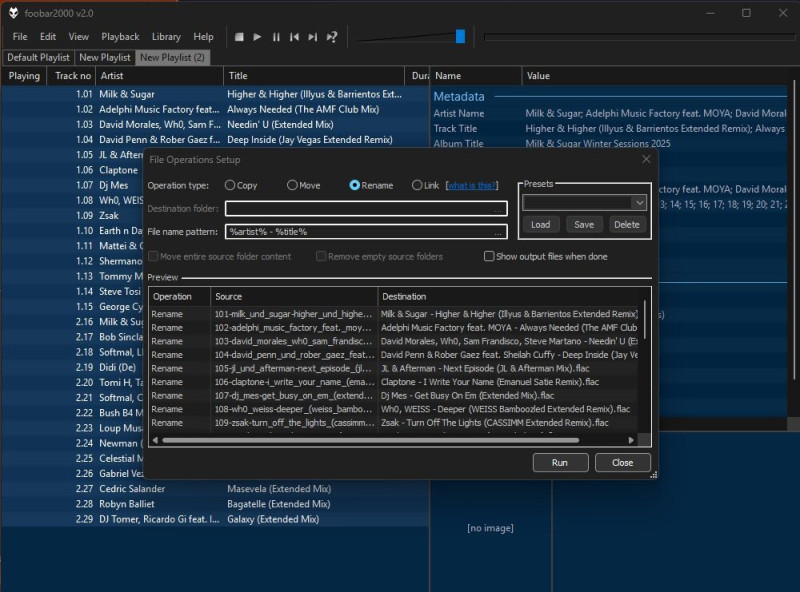Select the Move operation type
800x592 pixels.
pos(304,185)
